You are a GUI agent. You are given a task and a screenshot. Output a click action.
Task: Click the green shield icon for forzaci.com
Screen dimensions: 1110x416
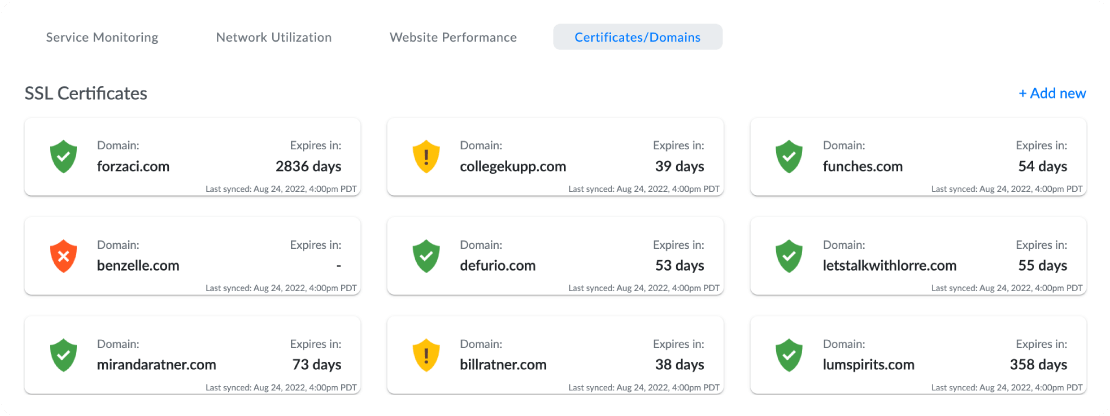pyautogui.click(x=63, y=157)
